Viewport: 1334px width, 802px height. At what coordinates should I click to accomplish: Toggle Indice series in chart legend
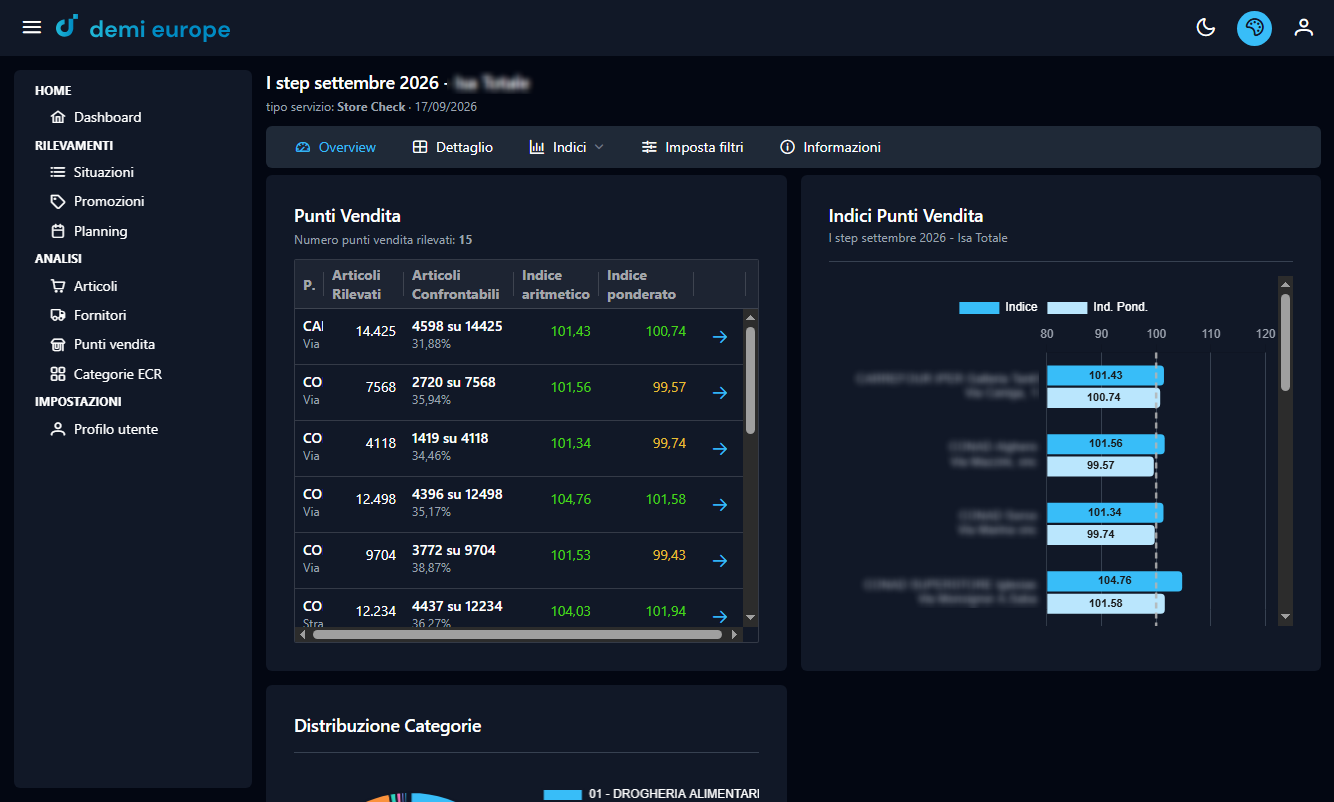click(x=998, y=307)
